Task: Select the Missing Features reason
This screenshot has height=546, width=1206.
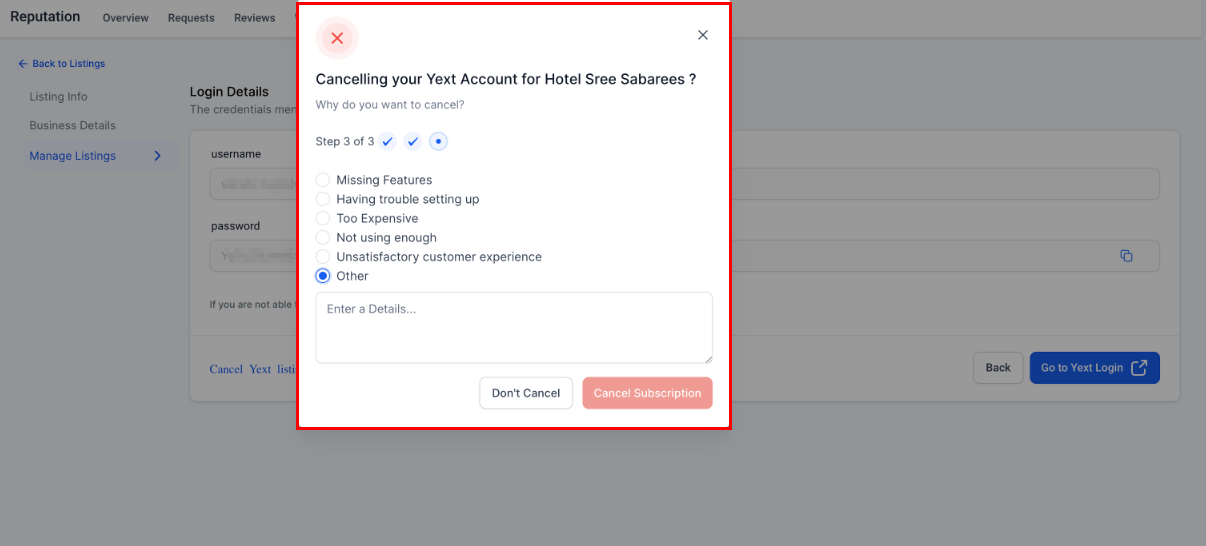Action: 323,180
